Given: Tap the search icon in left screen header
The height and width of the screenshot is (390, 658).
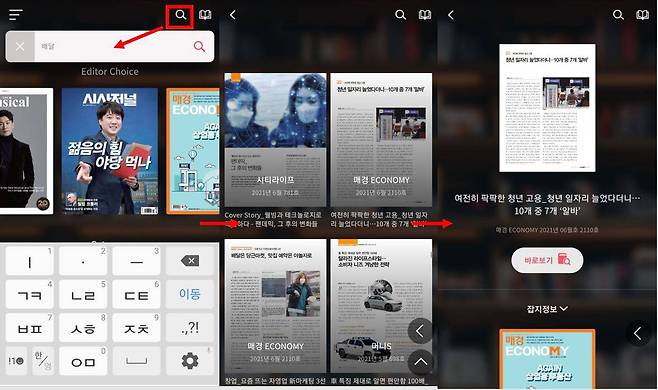Looking at the screenshot, I should tap(180, 15).
